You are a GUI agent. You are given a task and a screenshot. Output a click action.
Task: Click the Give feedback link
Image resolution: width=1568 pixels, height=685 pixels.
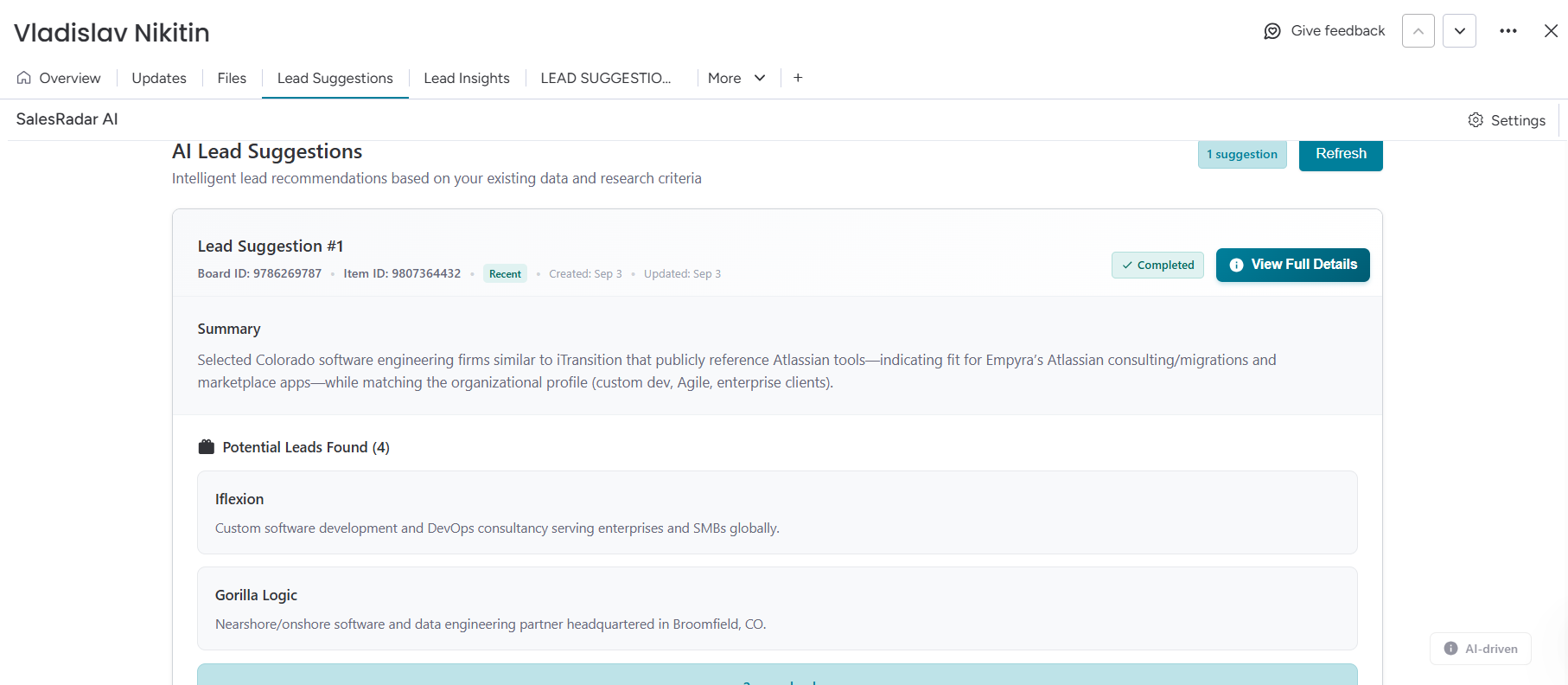1324,31
